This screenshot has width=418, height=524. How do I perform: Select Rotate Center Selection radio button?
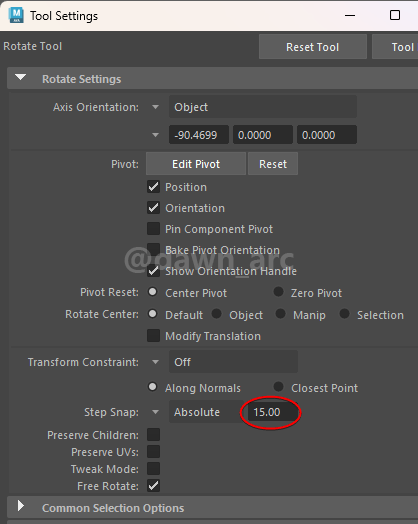(344, 314)
